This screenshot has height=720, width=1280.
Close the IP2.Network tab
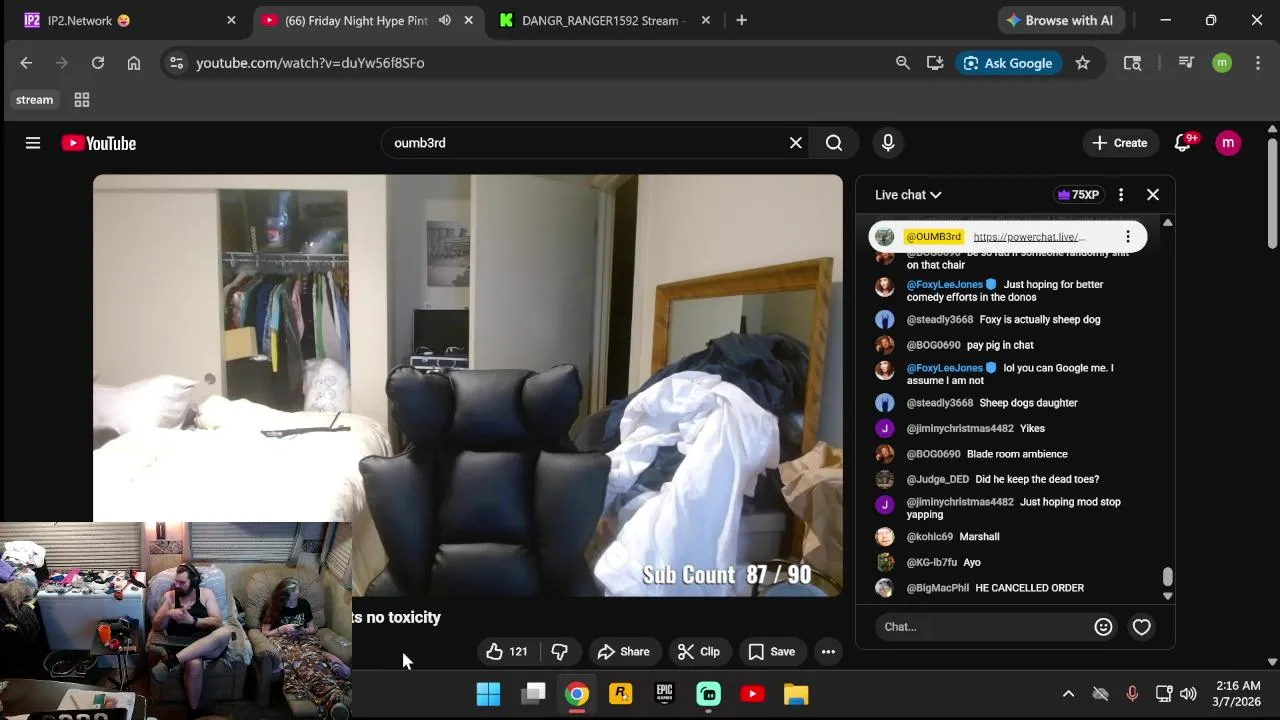pyautogui.click(x=231, y=20)
